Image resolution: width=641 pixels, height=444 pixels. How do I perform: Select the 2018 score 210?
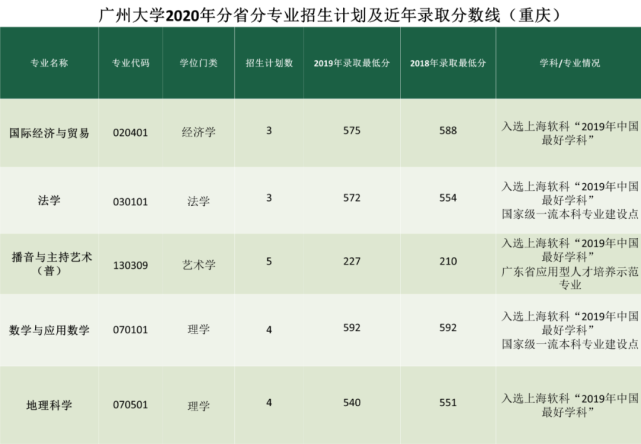[x=448, y=261]
